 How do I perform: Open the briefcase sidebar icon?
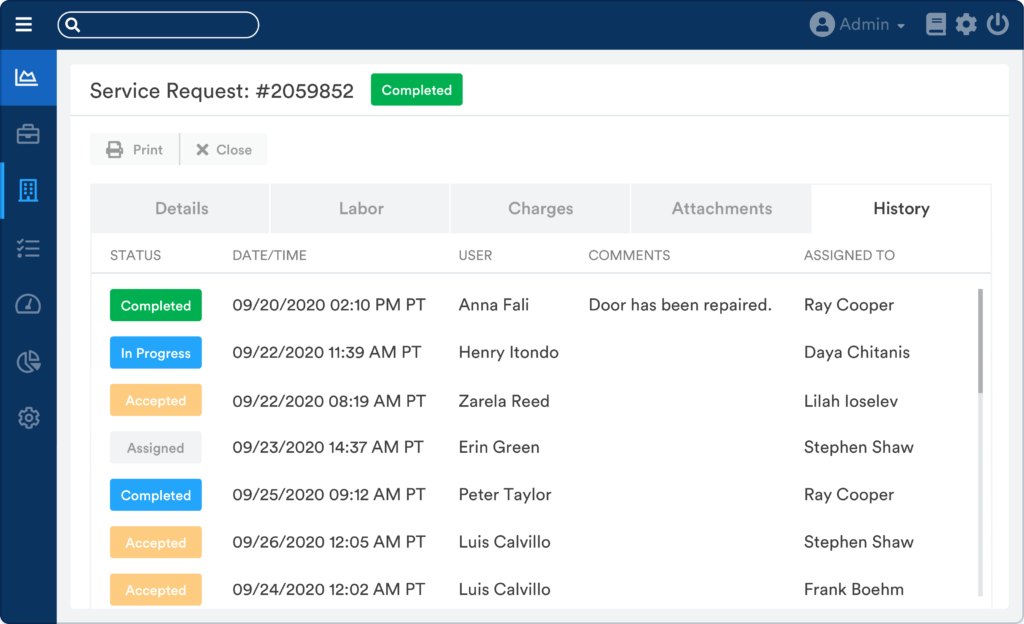point(28,134)
